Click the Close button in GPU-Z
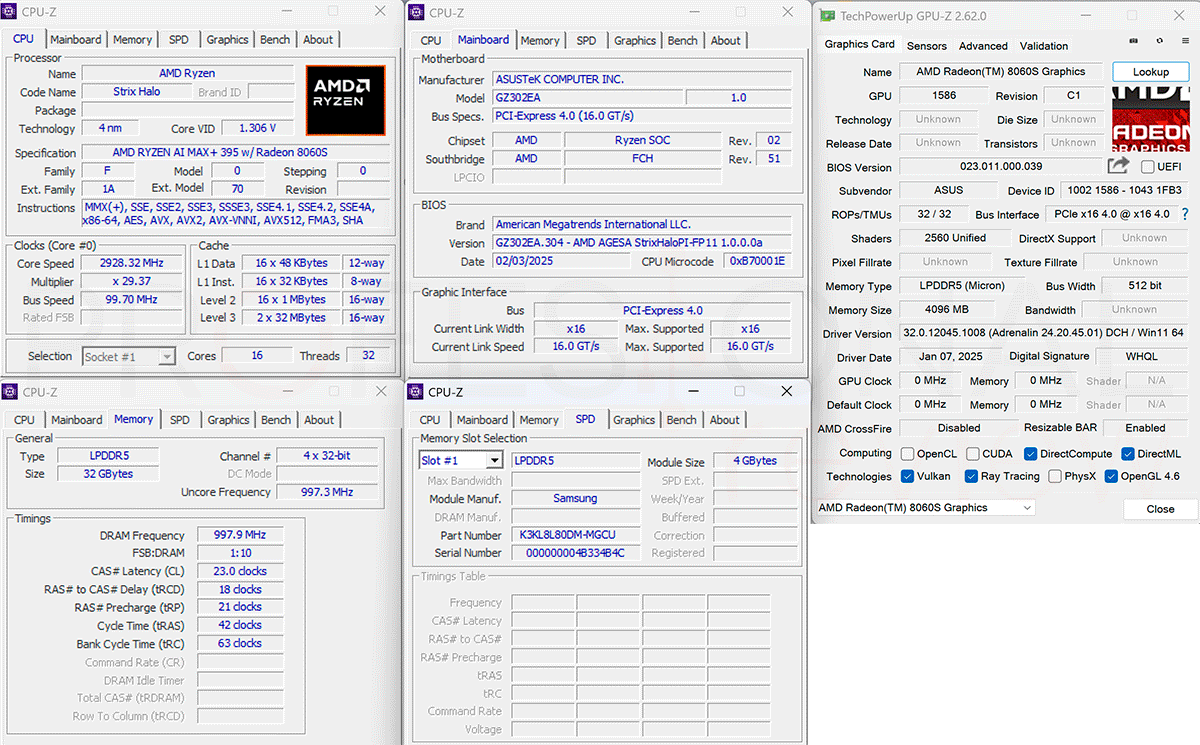 [1160, 509]
